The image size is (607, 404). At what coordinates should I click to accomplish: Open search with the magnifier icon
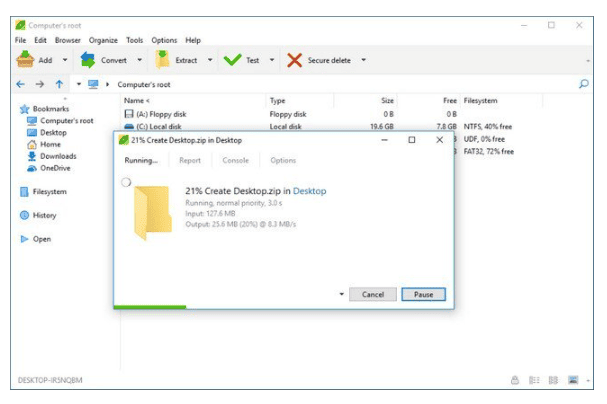(x=584, y=84)
